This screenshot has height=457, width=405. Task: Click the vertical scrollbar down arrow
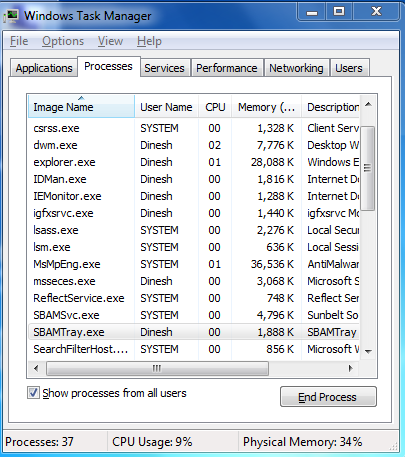pyautogui.click(x=368, y=351)
